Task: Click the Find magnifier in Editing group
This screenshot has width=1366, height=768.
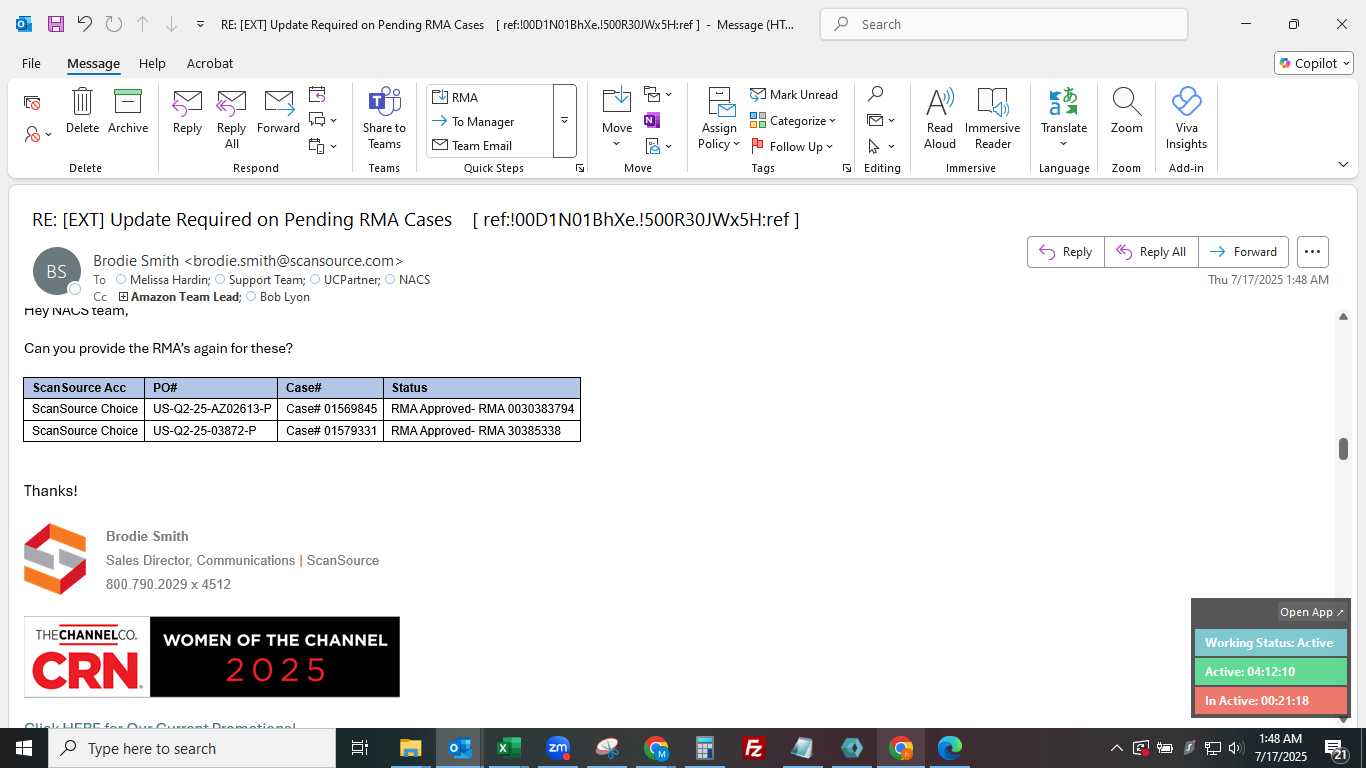Action: 875,94
